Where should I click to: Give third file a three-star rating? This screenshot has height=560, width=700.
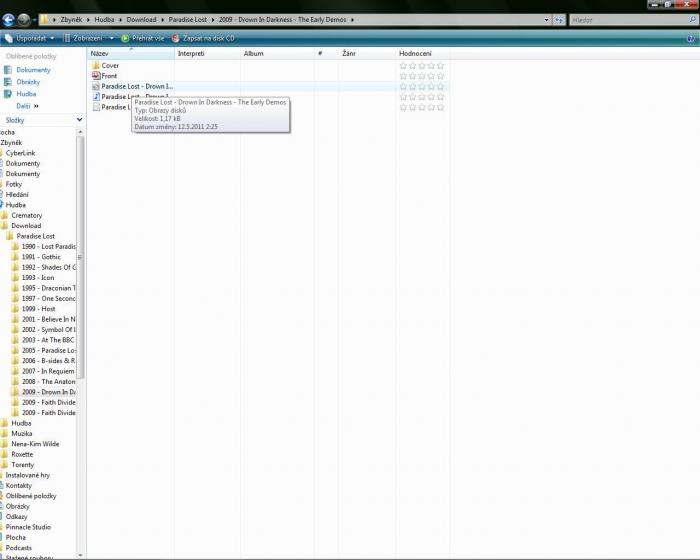tap(422, 87)
